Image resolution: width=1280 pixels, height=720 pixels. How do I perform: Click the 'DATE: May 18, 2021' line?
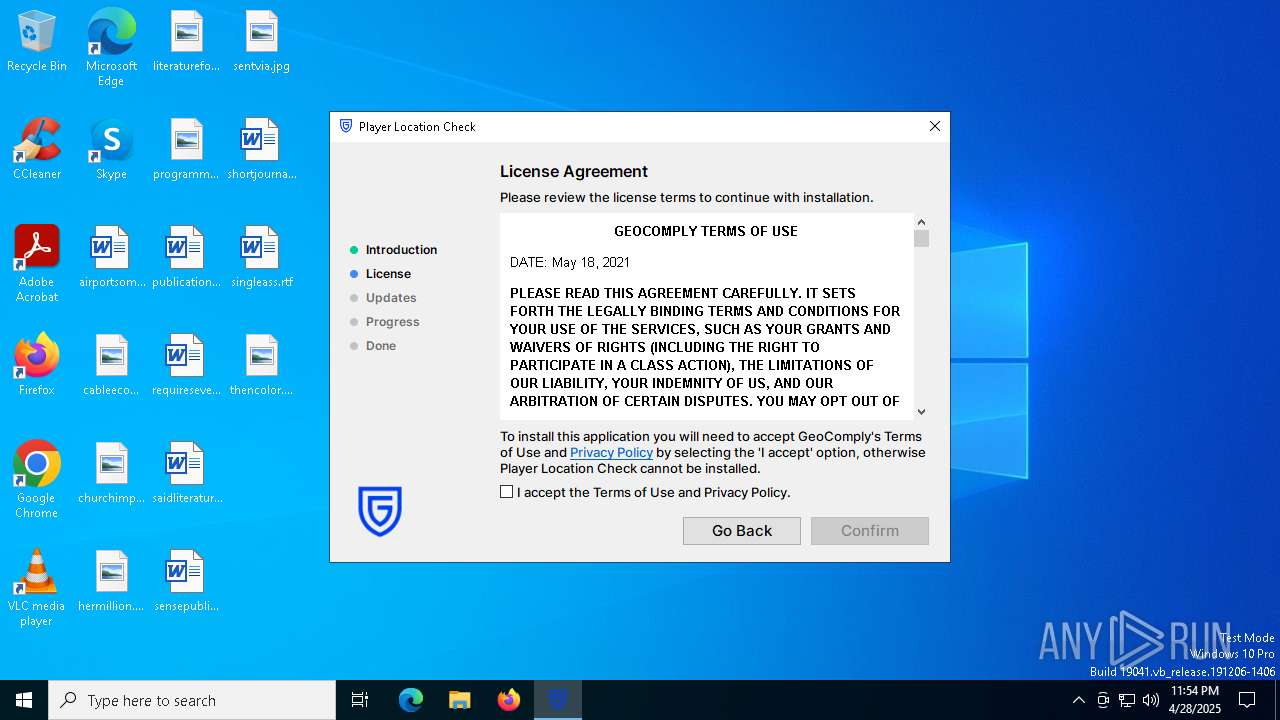tap(570, 262)
